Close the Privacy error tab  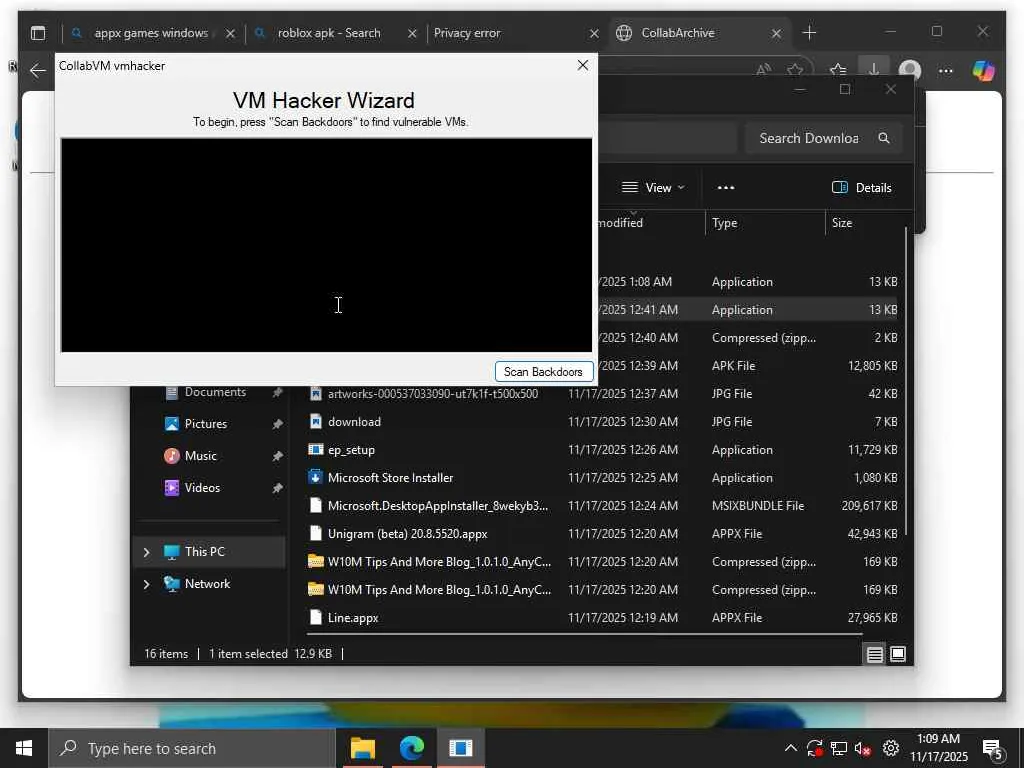pyautogui.click(x=594, y=33)
